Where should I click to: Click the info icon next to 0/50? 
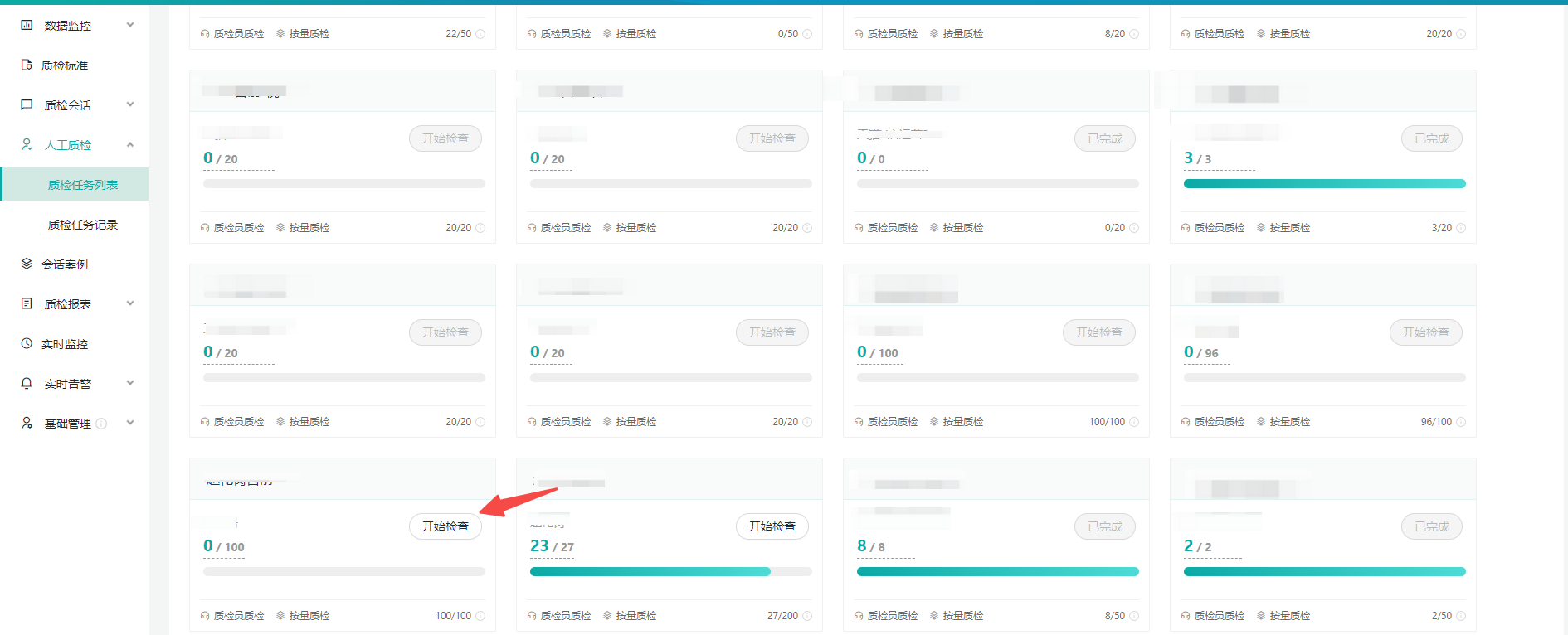(807, 34)
